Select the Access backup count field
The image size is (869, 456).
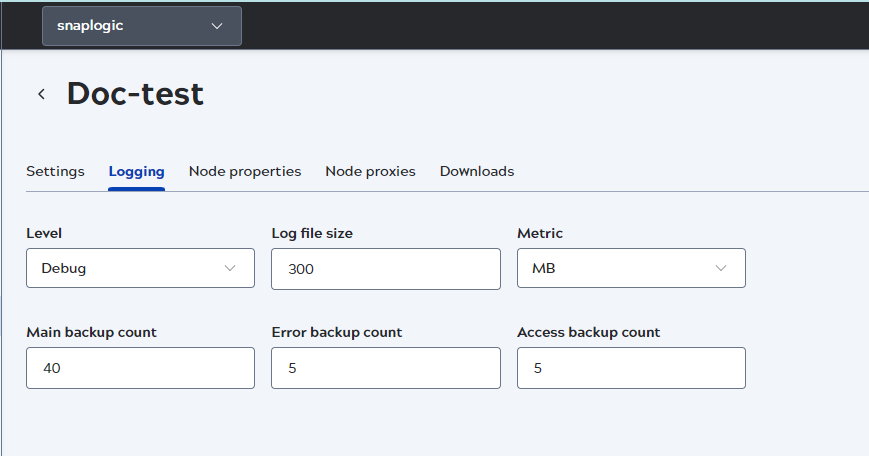tap(631, 368)
